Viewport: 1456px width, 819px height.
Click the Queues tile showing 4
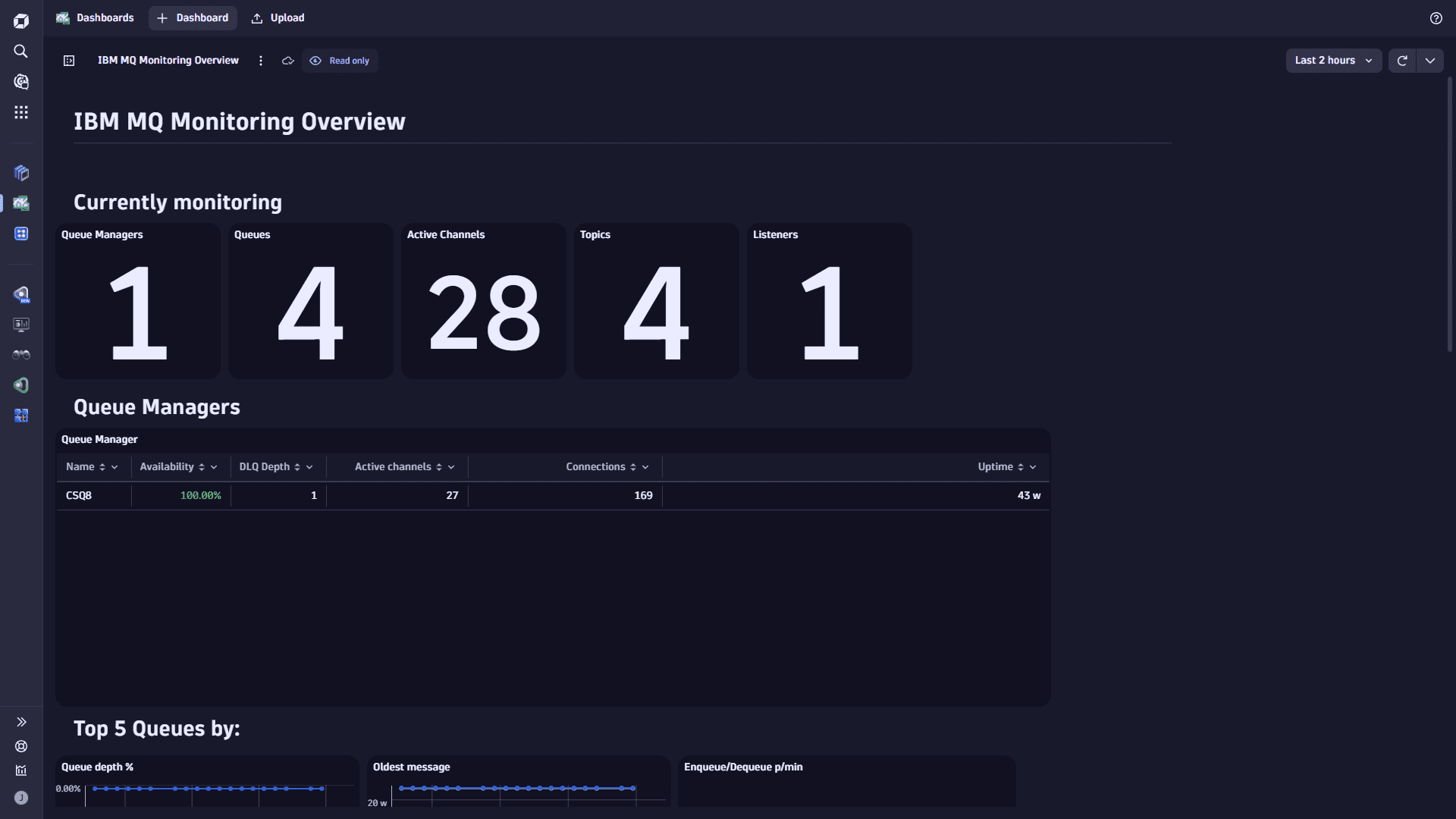tap(311, 301)
